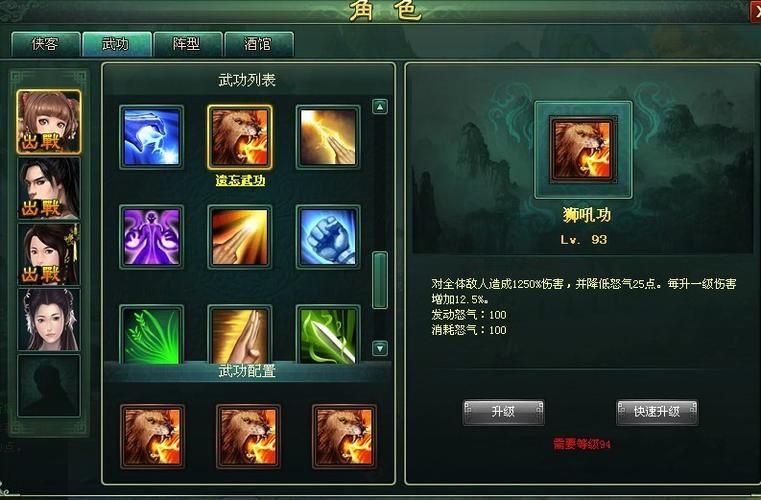Click the skill list scroll up arrow

click(x=380, y=107)
